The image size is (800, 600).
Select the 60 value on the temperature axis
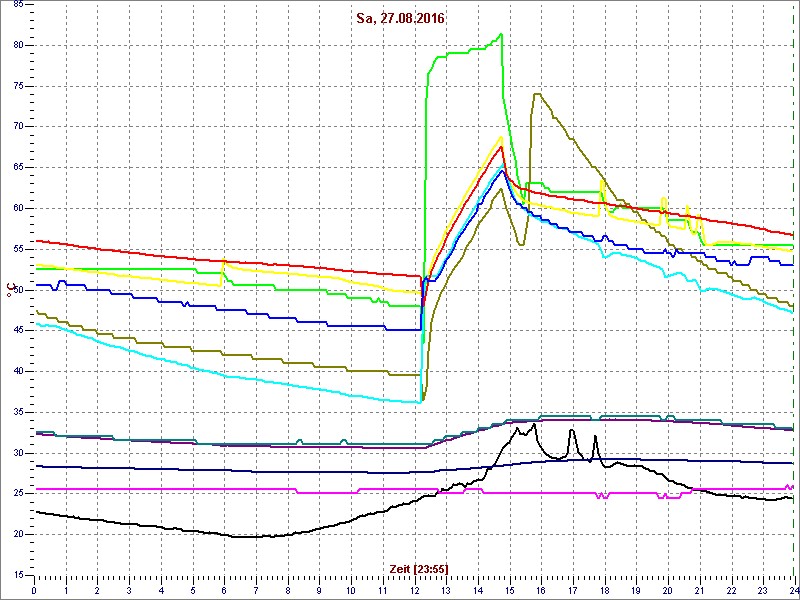17,208
